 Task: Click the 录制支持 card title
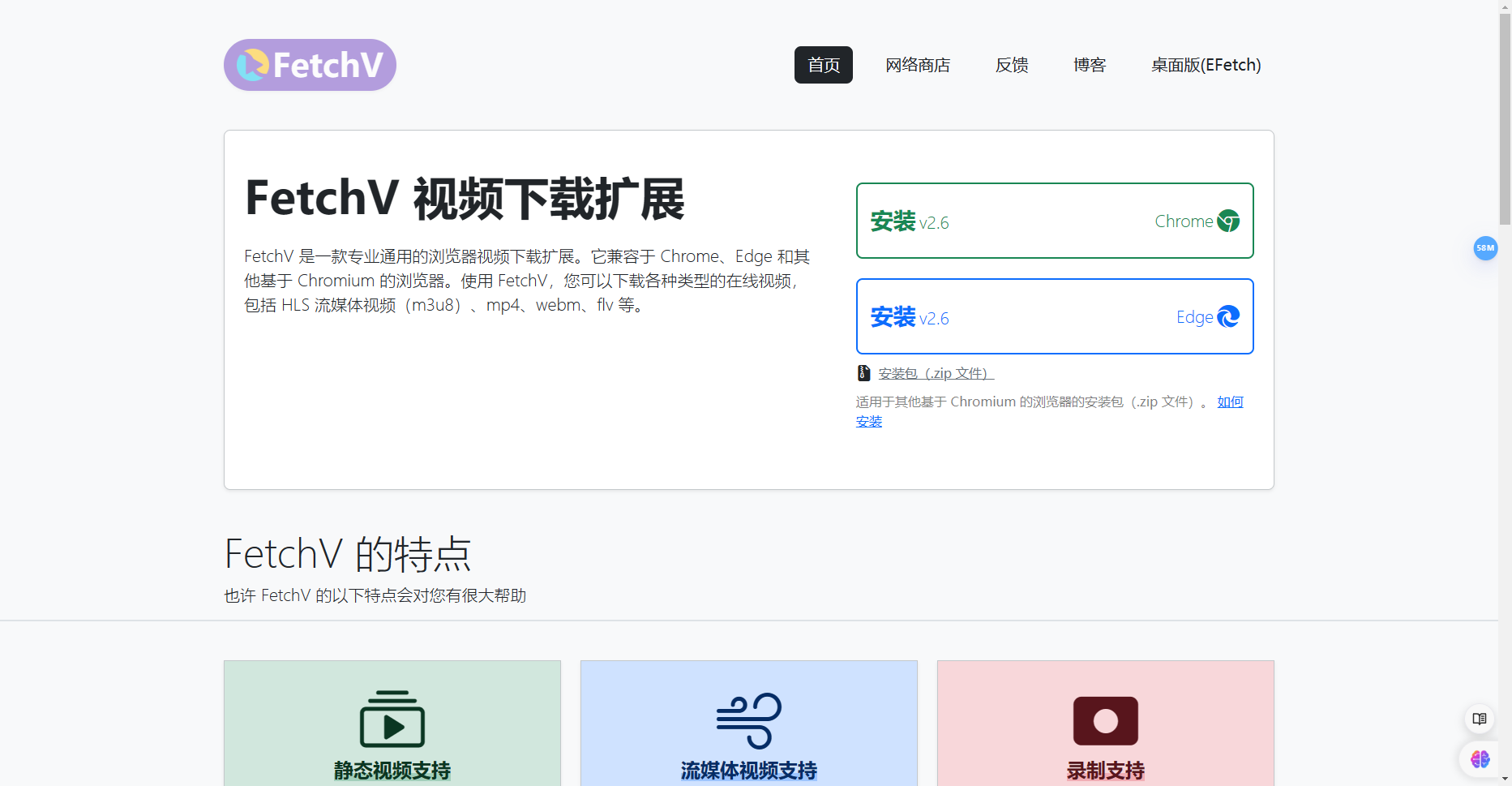click(x=1106, y=771)
